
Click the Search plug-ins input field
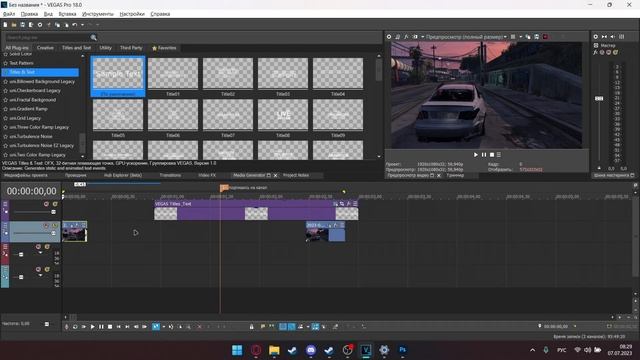click(x=47, y=38)
